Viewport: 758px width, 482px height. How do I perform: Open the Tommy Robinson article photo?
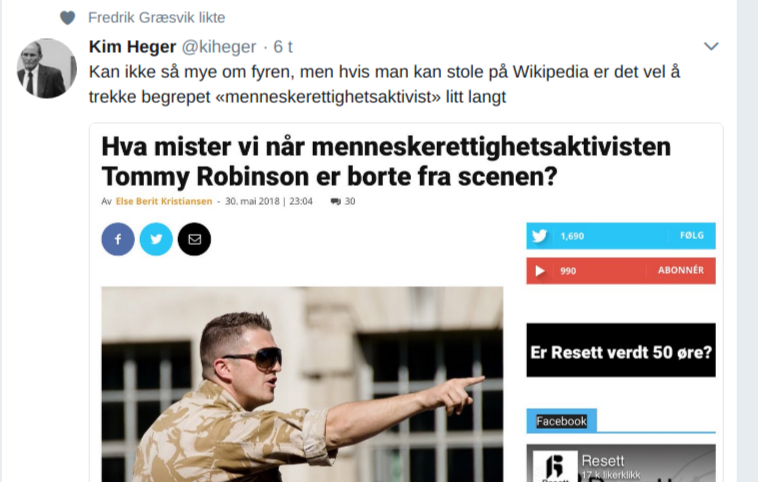coord(302,384)
